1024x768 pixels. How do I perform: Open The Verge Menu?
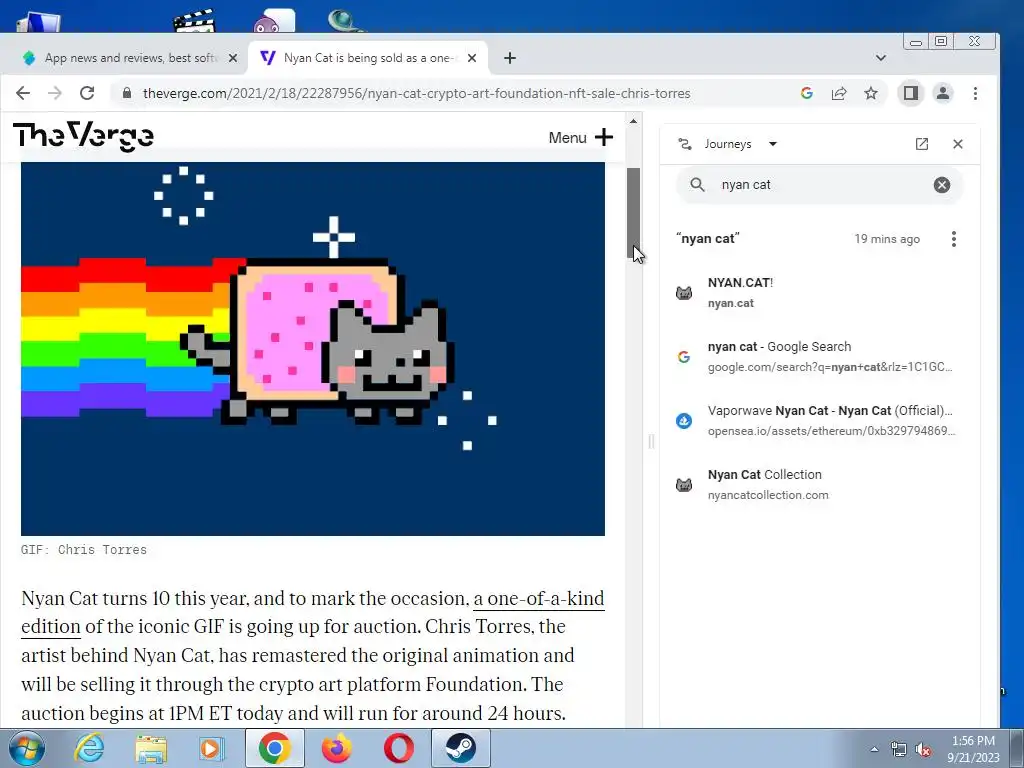click(581, 138)
